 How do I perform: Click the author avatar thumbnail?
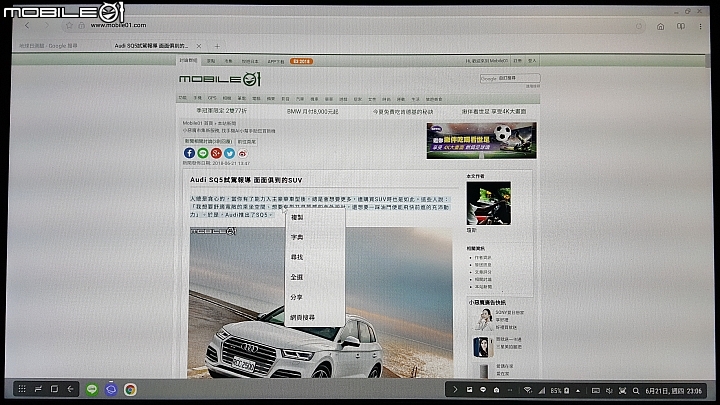pyautogui.click(x=489, y=203)
